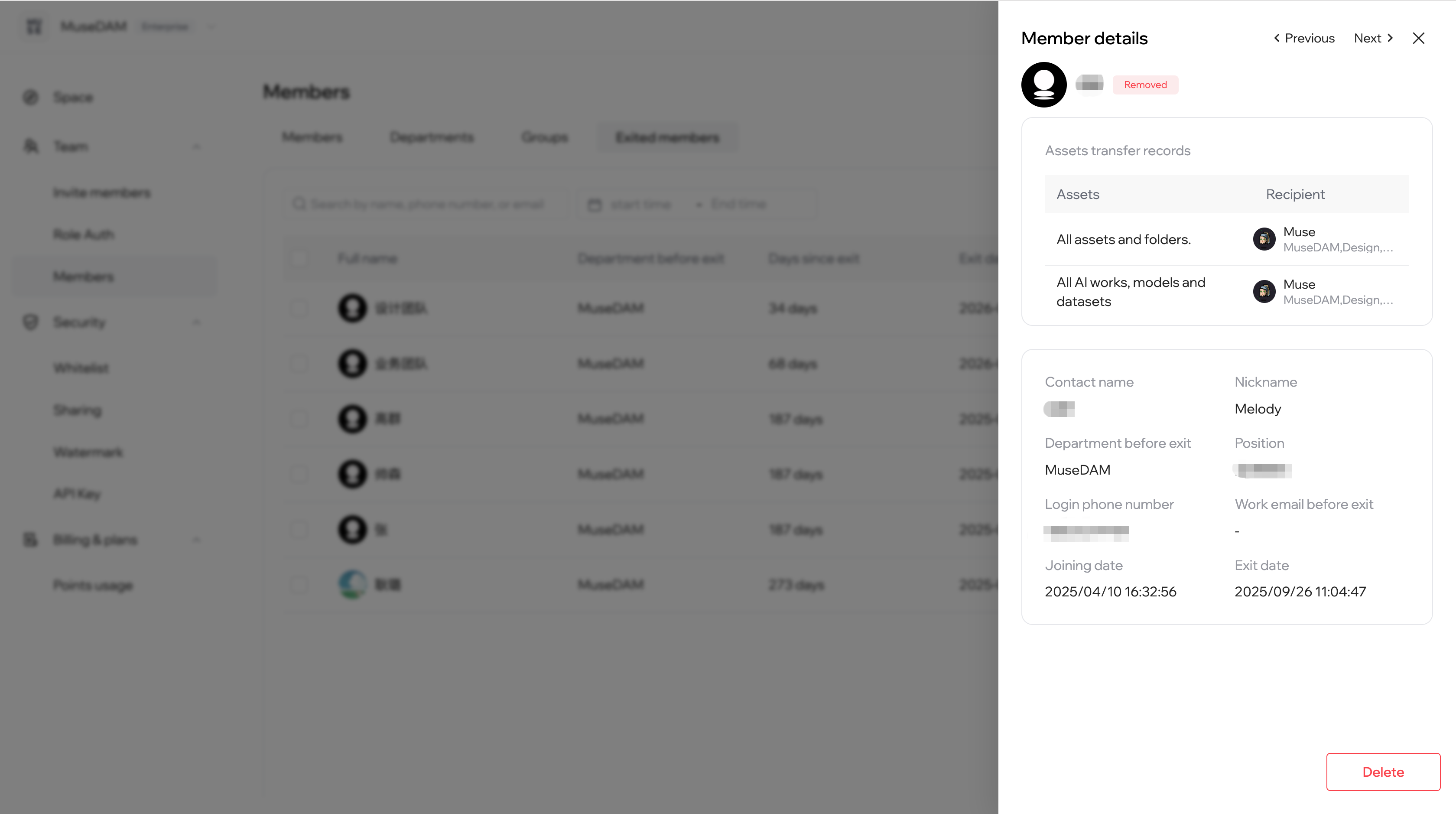The width and height of the screenshot is (1456, 814).
Task: Click the removed member's avatar icon
Action: (x=1043, y=84)
